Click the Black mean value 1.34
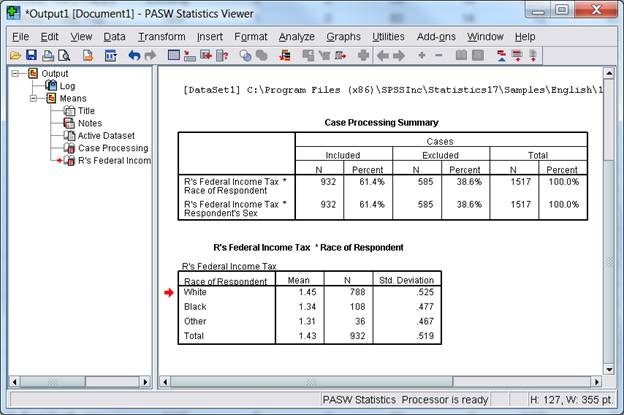Image resolution: width=624 pixels, height=415 pixels. coord(307,307)
